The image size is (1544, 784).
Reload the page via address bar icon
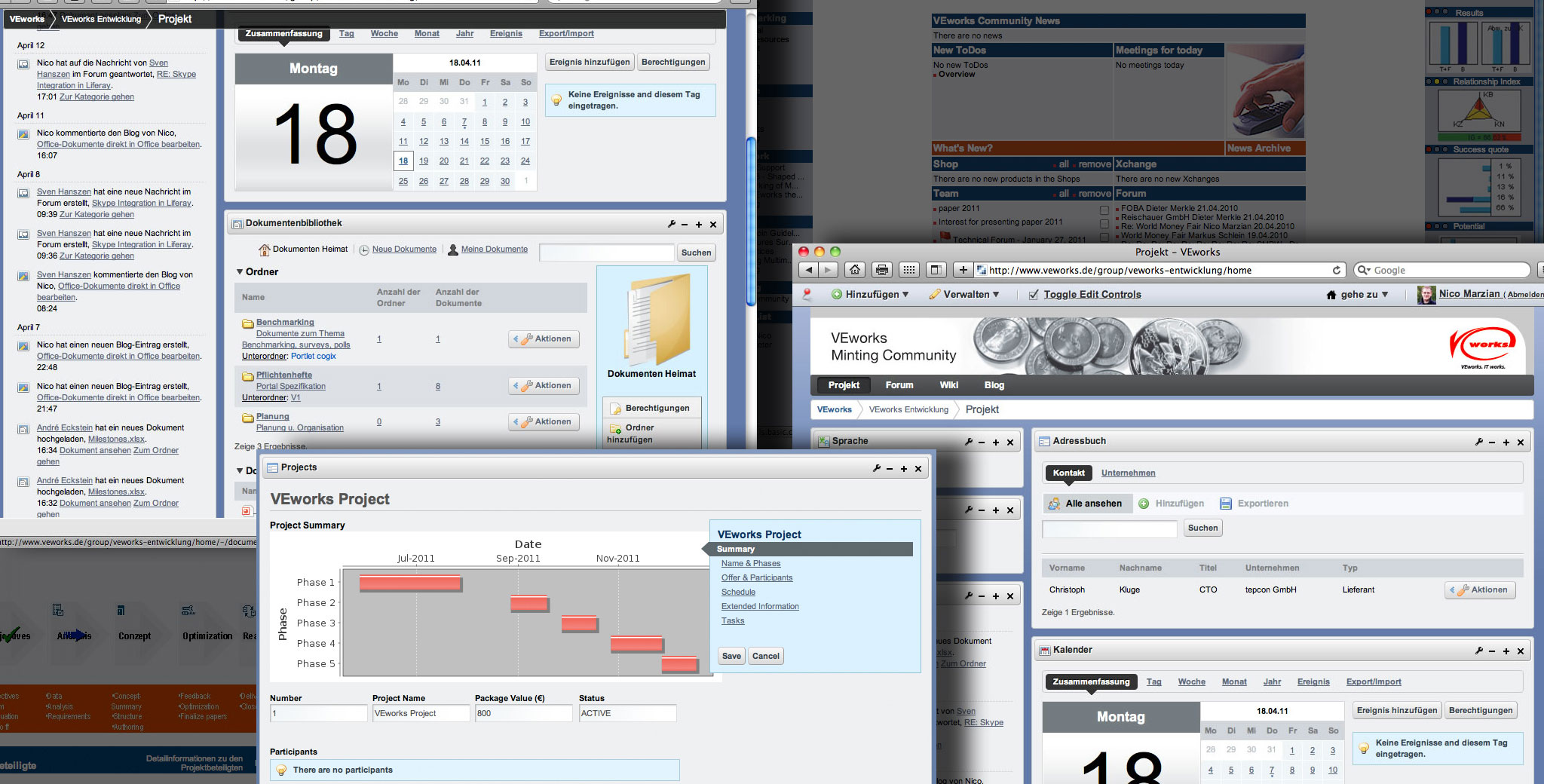click(1336, 270)
